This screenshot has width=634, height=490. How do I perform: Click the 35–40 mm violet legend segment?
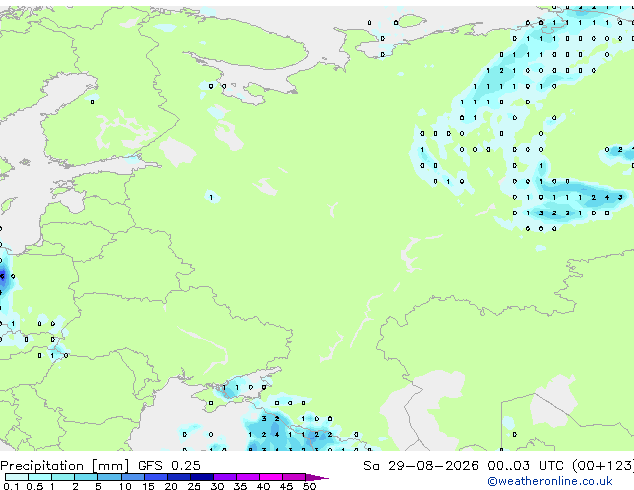click(x=247, y=477)
